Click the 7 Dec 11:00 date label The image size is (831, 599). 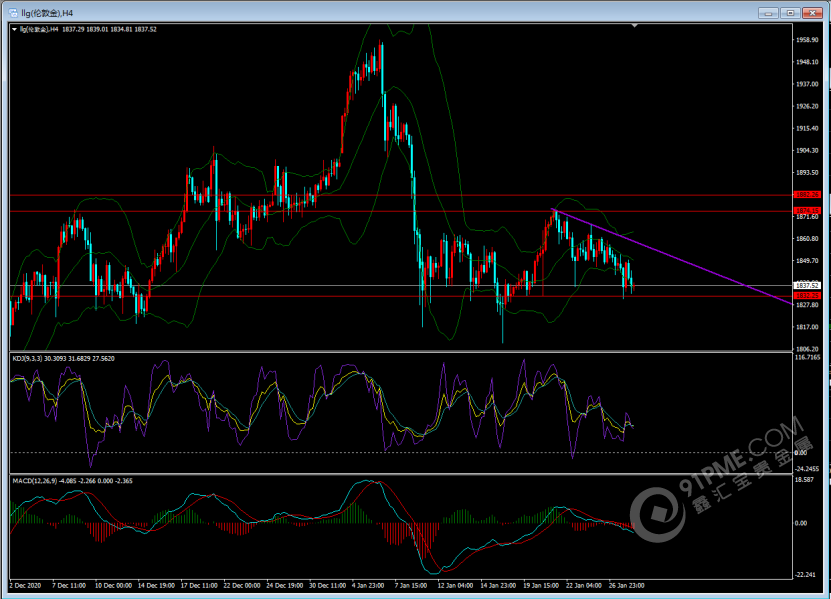pyautogui.click(x=69, y=586)
